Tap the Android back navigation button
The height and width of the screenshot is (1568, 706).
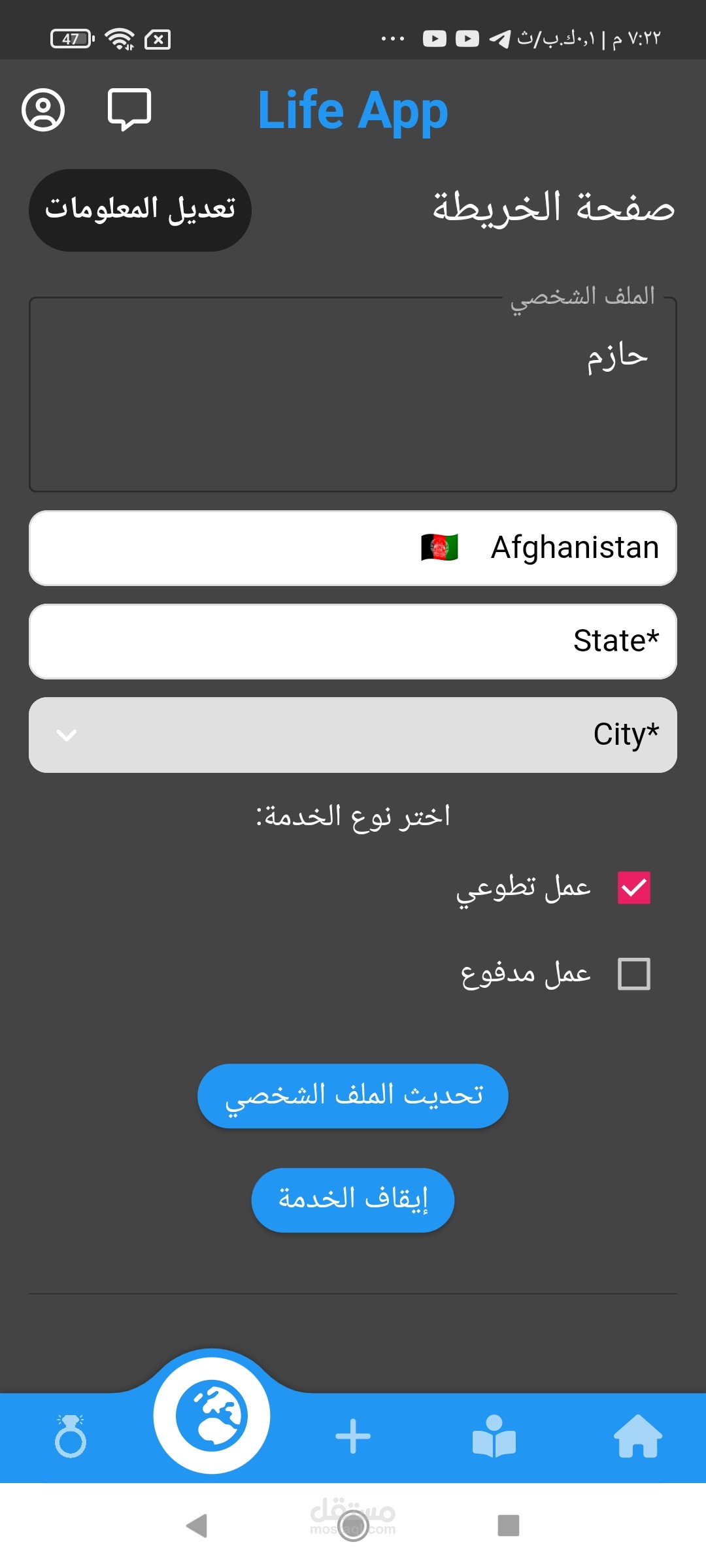click(197, 1526)
